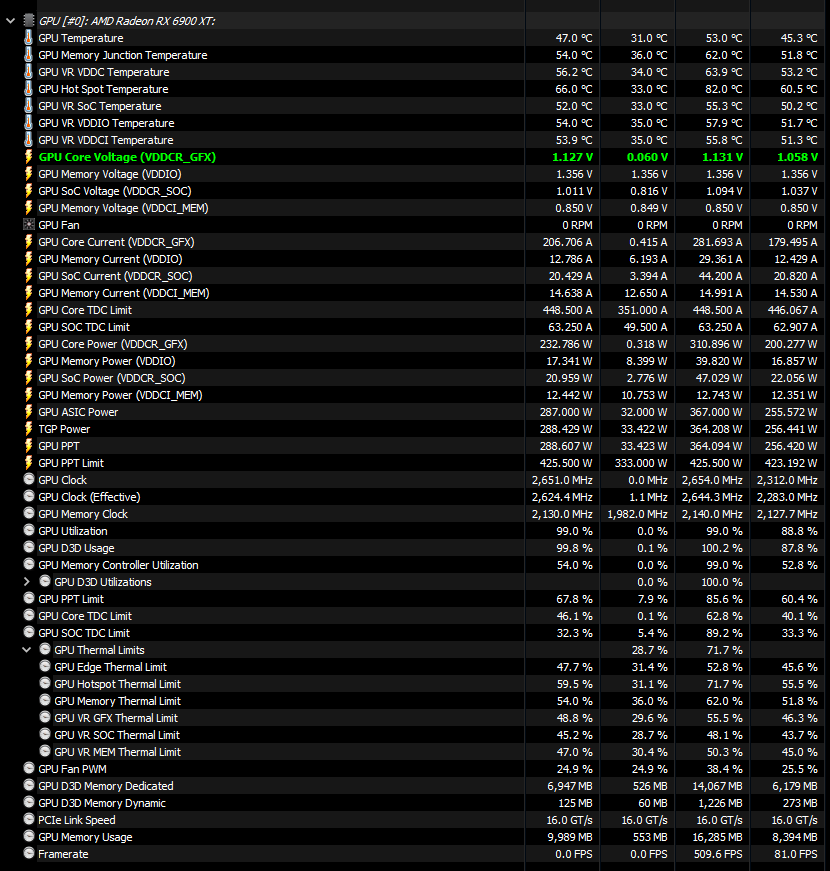
Task: Click the circle icon for PCIe Link Speed
Action: point(29,819)
